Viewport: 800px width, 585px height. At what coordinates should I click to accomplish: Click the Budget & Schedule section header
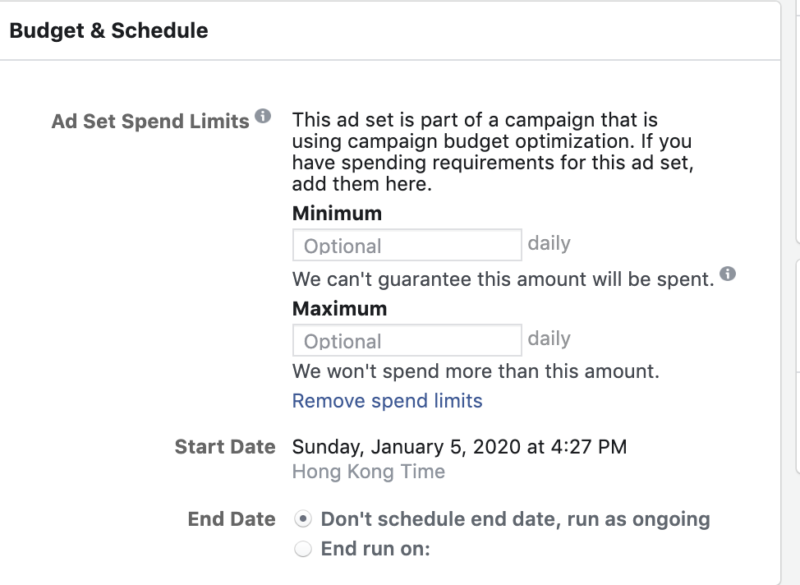pyautogui.click(x=108, y=31)
